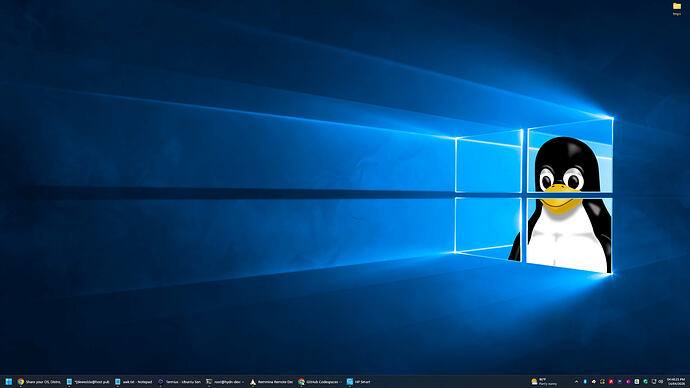Switch to the Remmina Remote Desktop window
Viewport: 690px width, 388px height.
(271, 382)
